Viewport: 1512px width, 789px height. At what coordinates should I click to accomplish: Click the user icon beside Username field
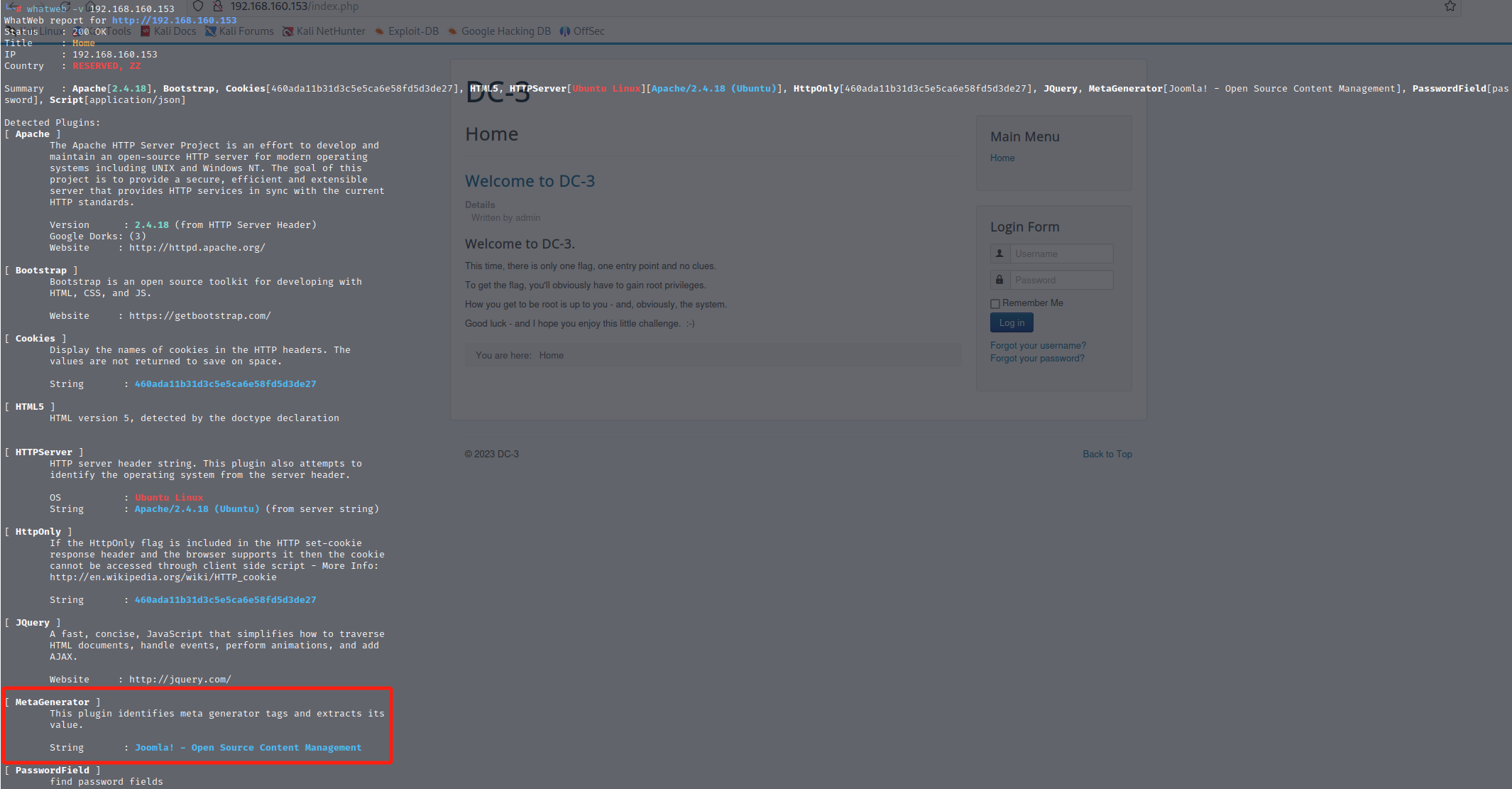click(999, 254)
